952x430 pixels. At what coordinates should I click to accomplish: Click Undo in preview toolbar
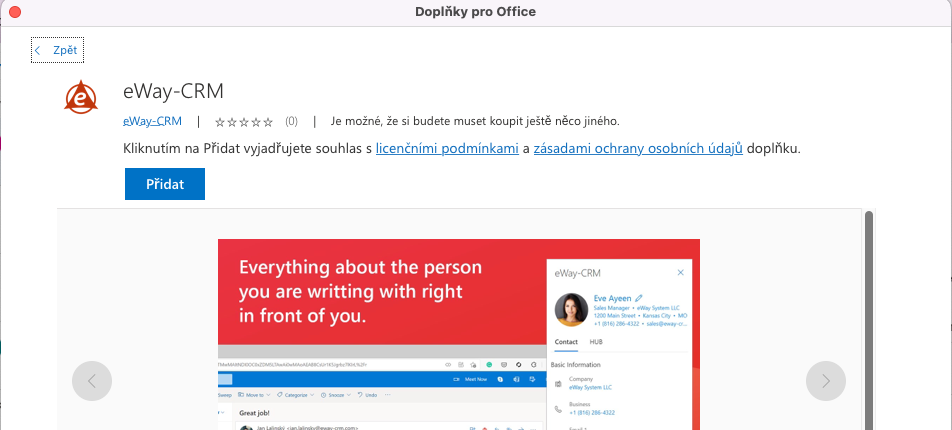pyautogui.click(x=367, y=395)
